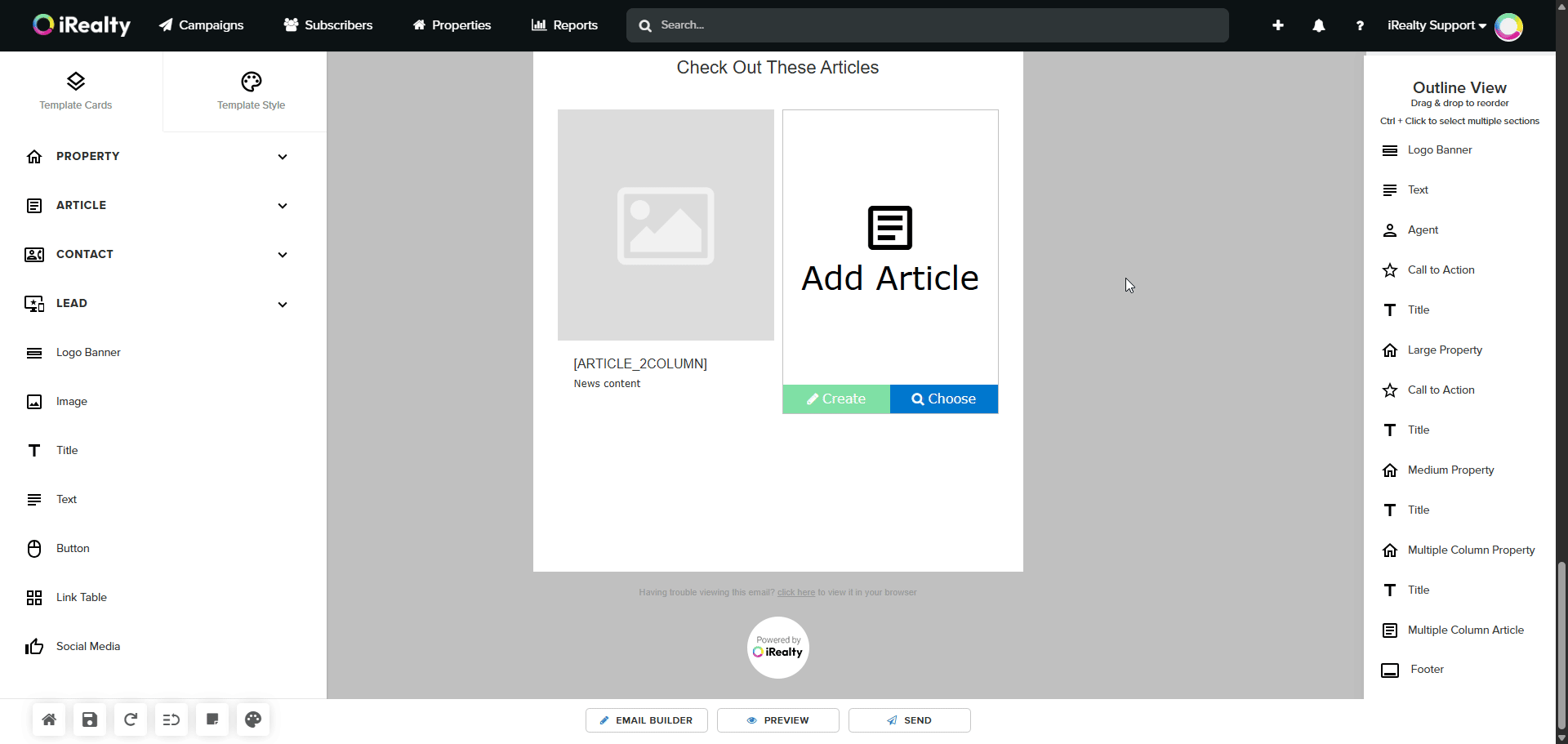Image resolution: width=1568 pixels, height=744 pixels.
Task: Open the Campaigns menu
Action: pyautogui.click(x=201, y=25)
